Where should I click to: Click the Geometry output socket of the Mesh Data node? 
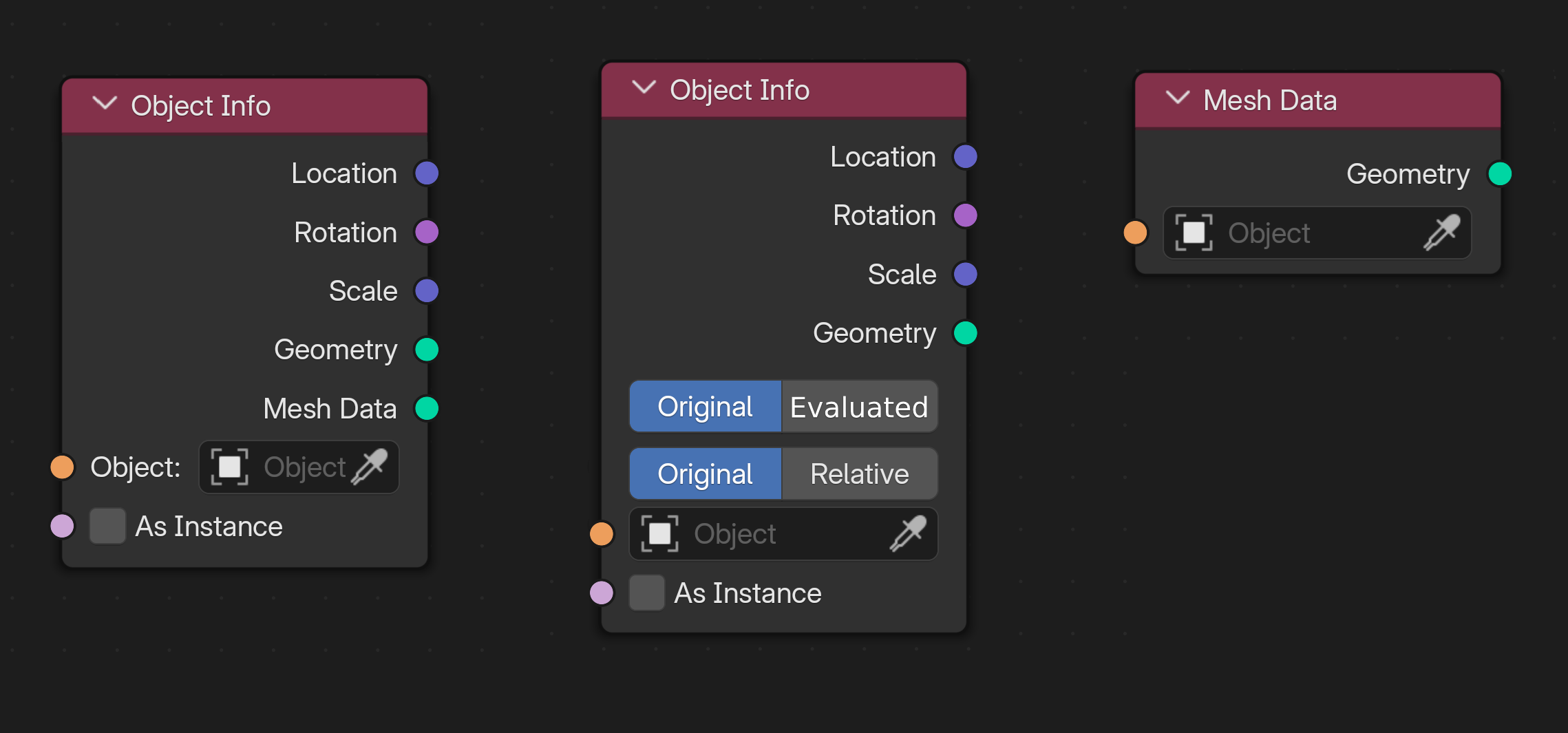(1500, 173)
